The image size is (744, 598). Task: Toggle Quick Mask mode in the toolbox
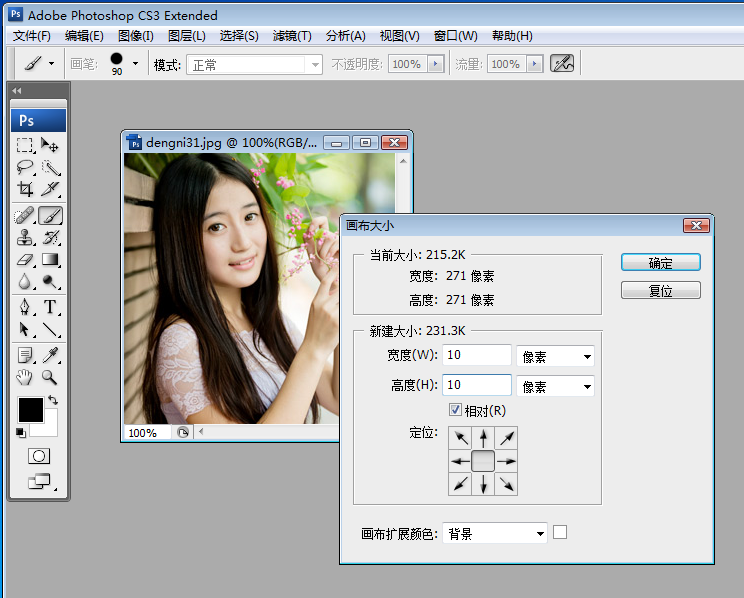[38, 456]
